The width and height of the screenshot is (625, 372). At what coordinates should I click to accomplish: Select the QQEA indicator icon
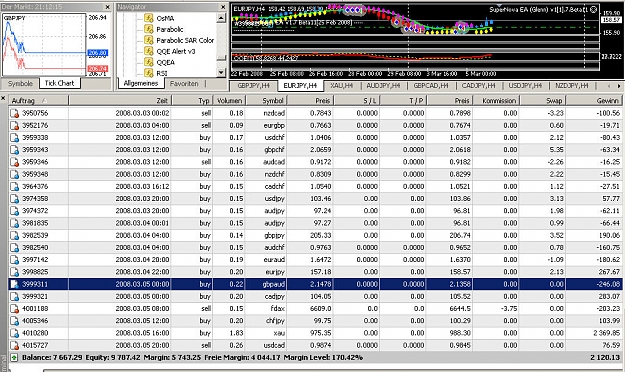tap(149, 62)
